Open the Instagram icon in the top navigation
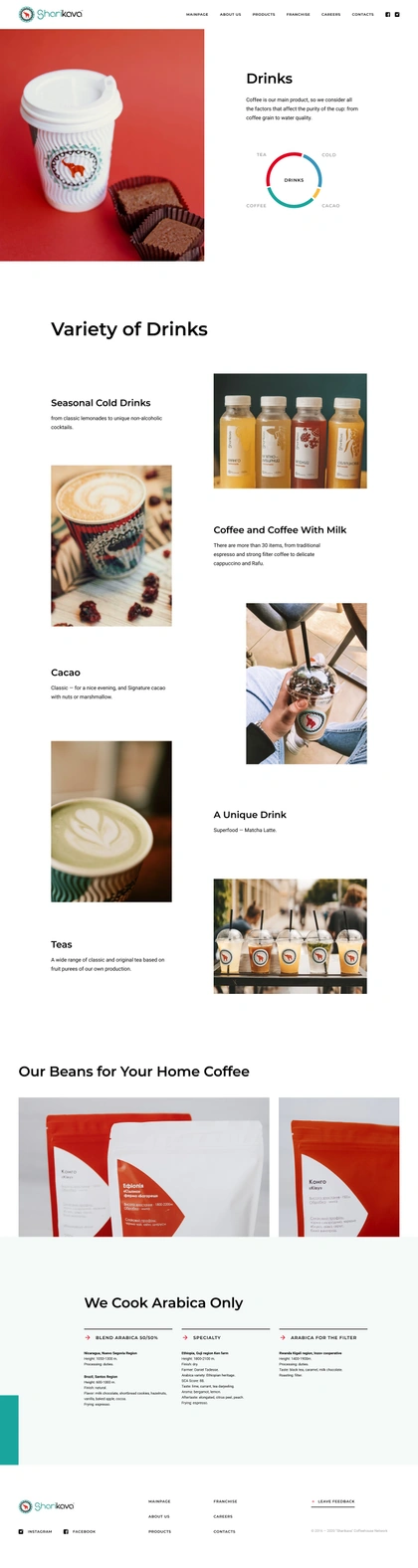418x1568 pixels. click(x=397, y=15)
